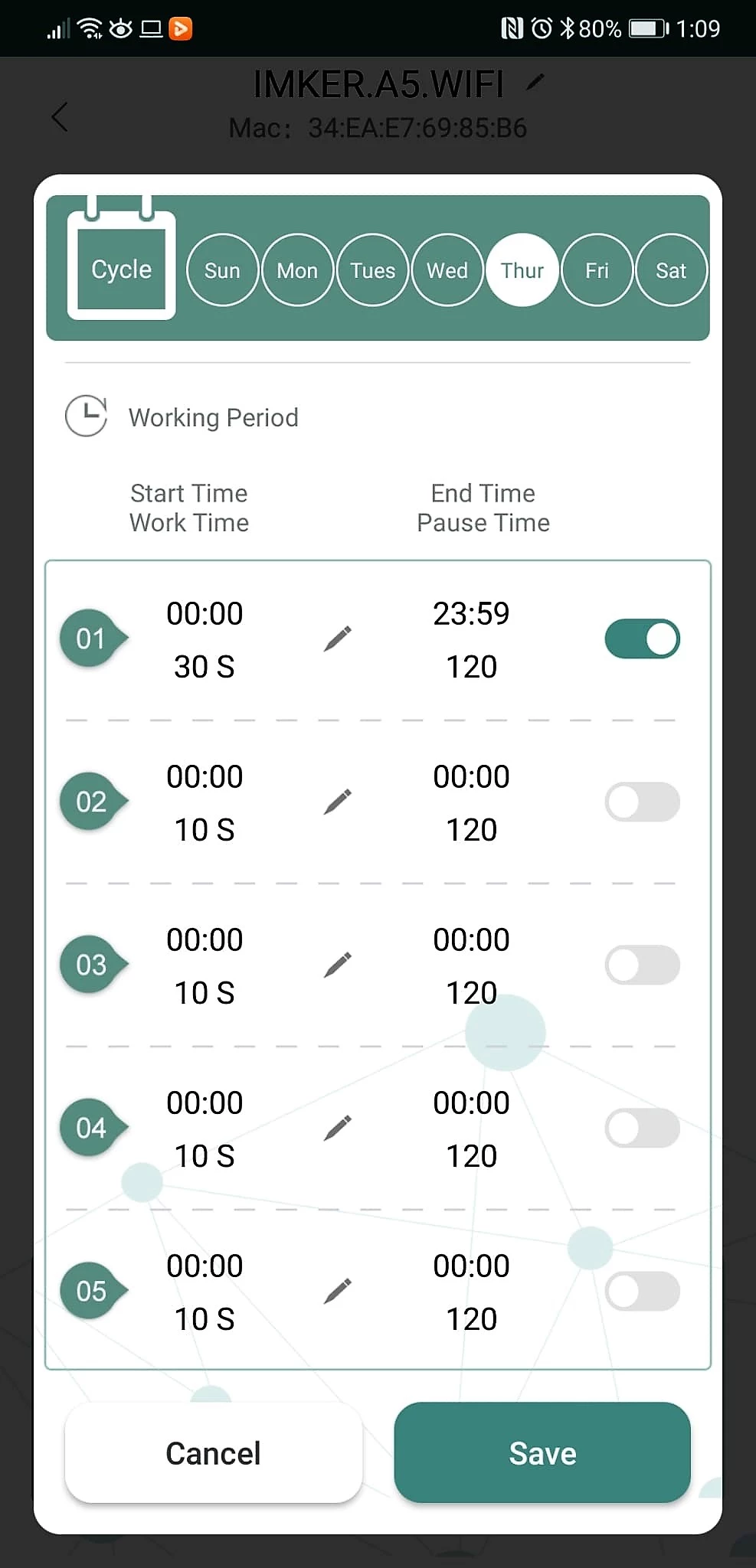The image size is (756, 1568).
Task: Go back using the arrow icon
Action: coord(60,117)
